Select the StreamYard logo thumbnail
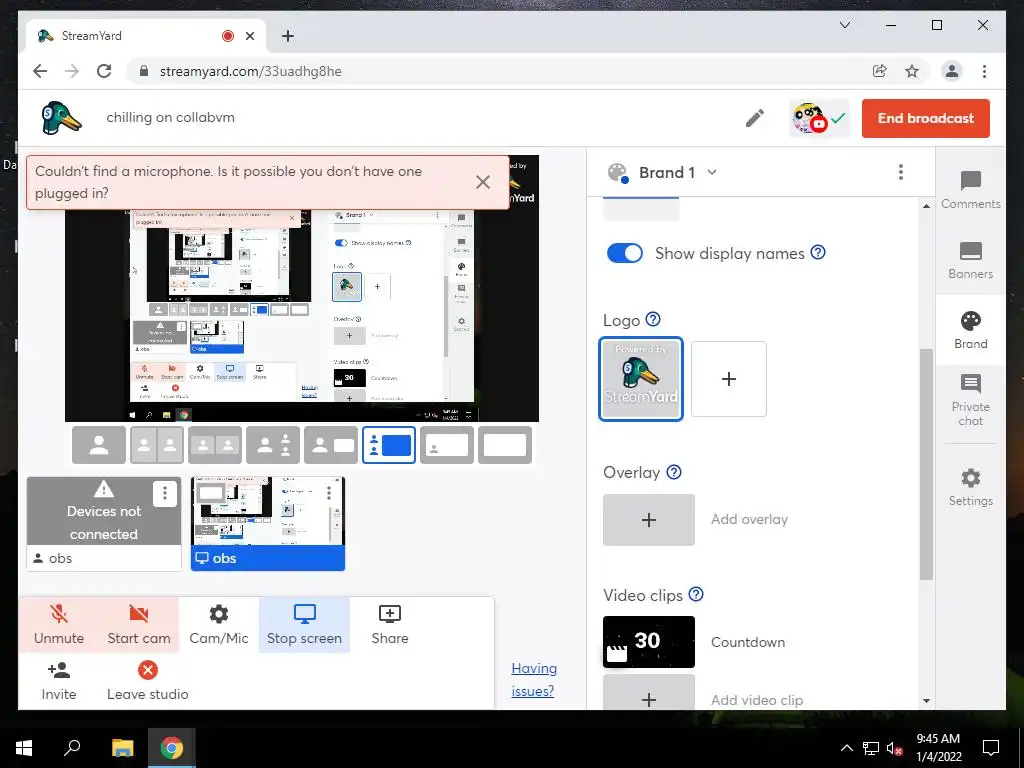 [x=641, y=379]
